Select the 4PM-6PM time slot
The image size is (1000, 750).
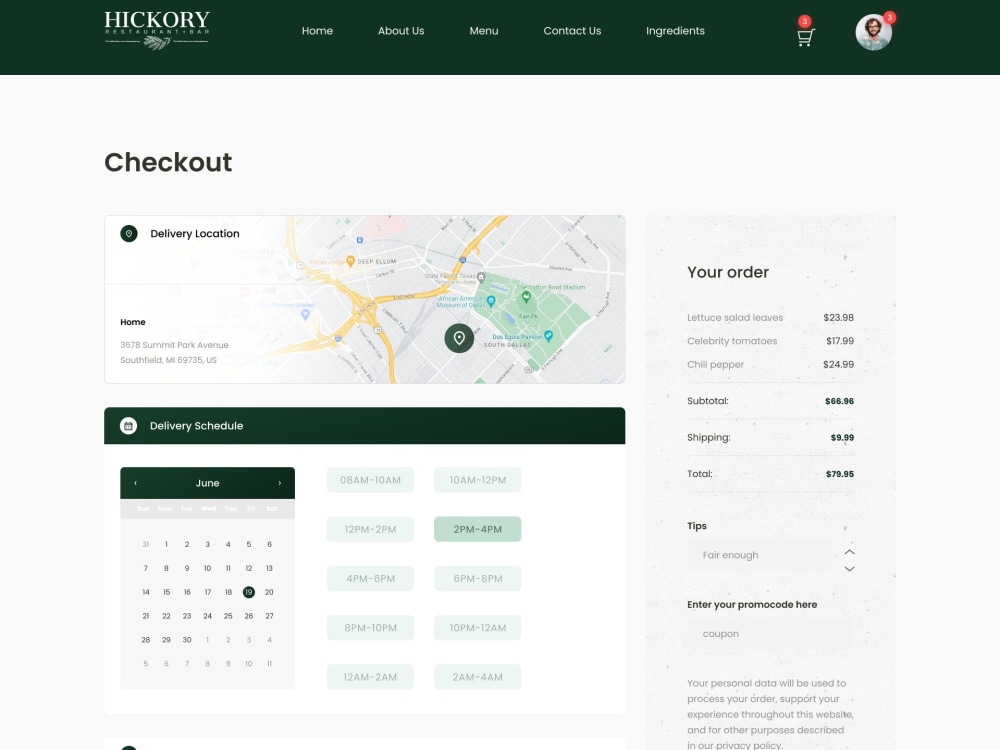pos(371,578)
